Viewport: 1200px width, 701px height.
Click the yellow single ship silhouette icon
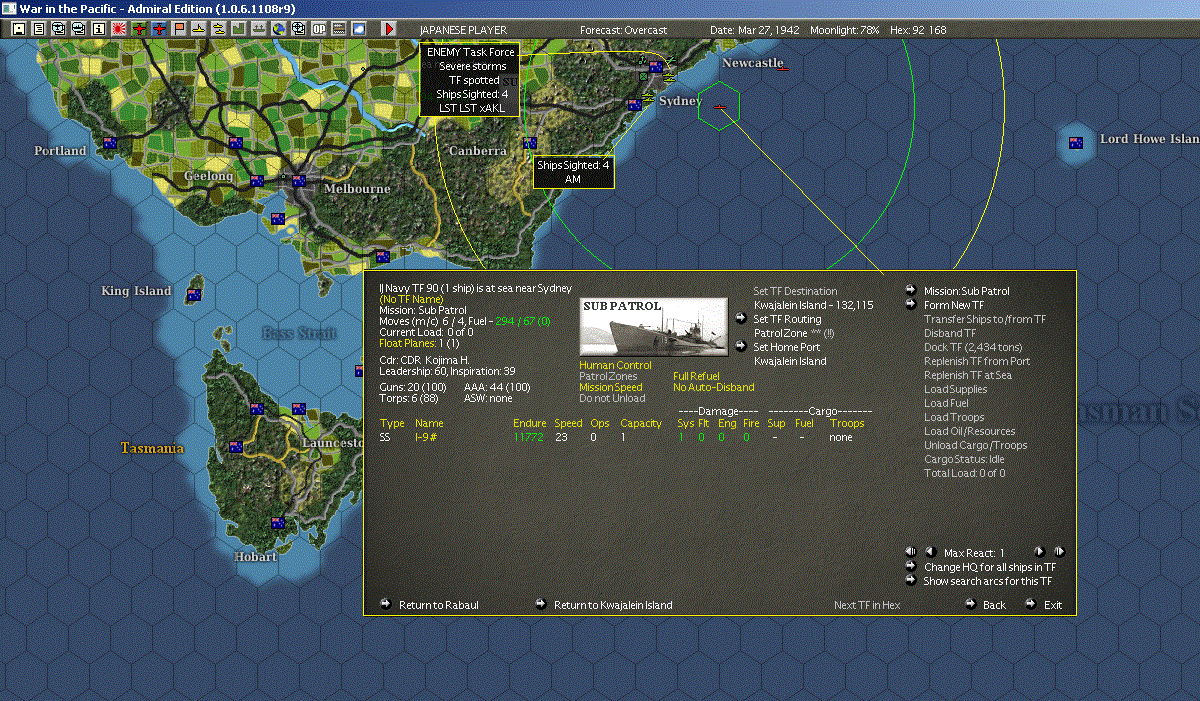[199, 29]
